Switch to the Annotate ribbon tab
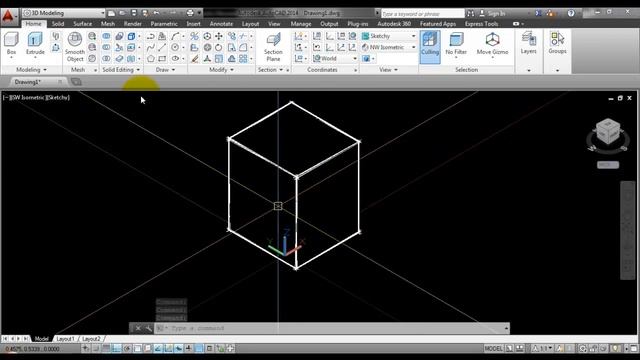640x360 pixels. (x=221, y=24)
